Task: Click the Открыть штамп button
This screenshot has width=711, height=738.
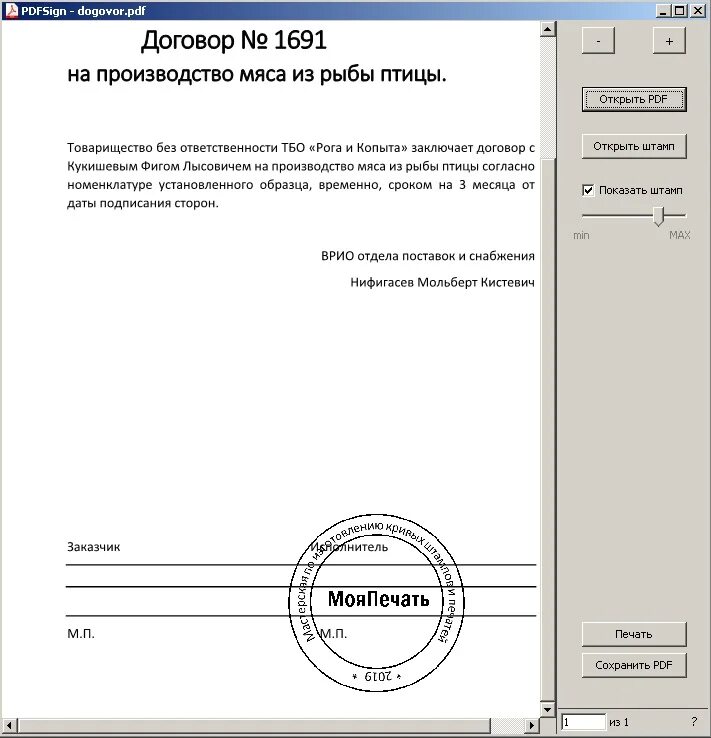Action: pos(634,146)
